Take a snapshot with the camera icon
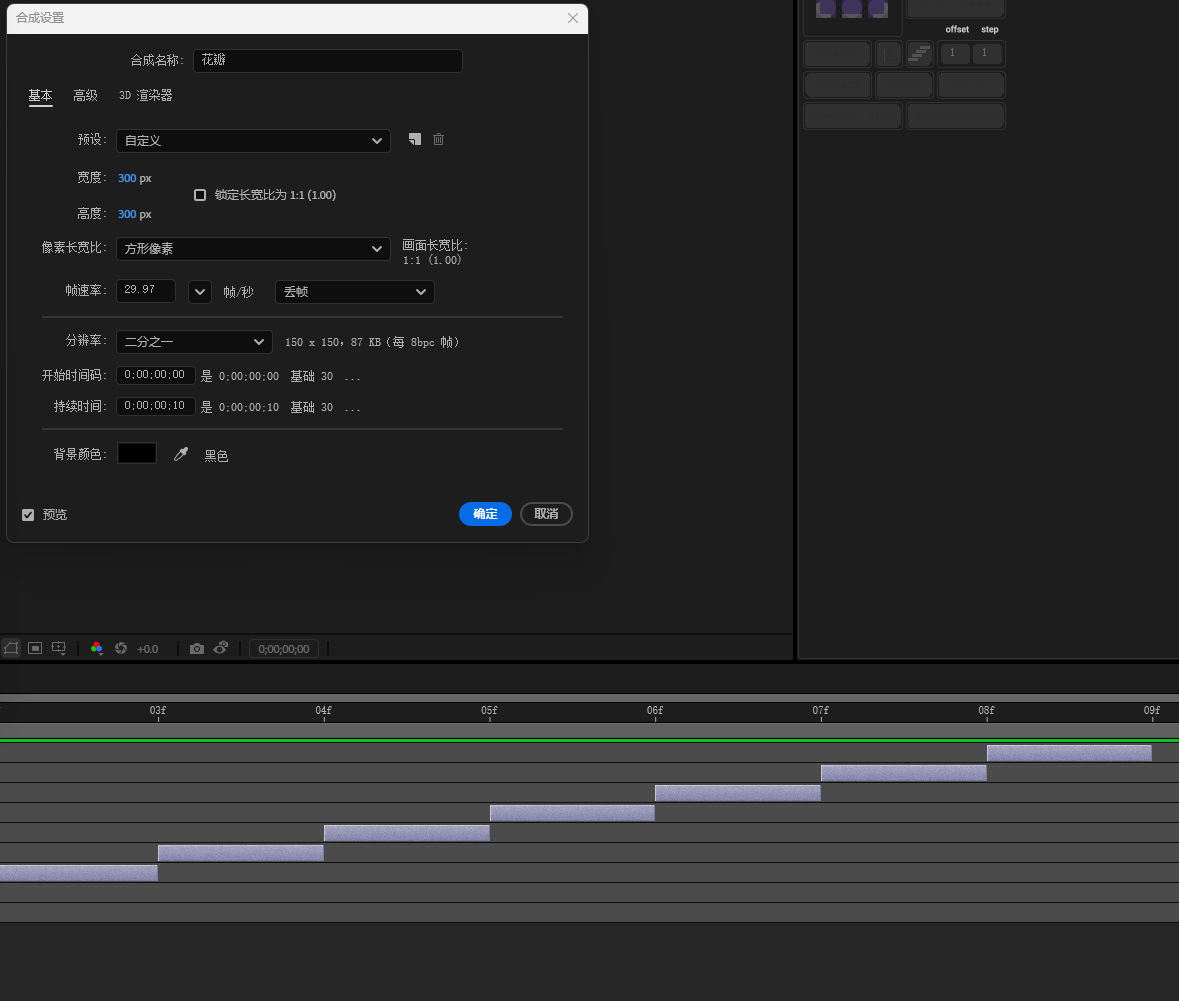This screenshot has height=1001, width=1179. click(197, 648)
